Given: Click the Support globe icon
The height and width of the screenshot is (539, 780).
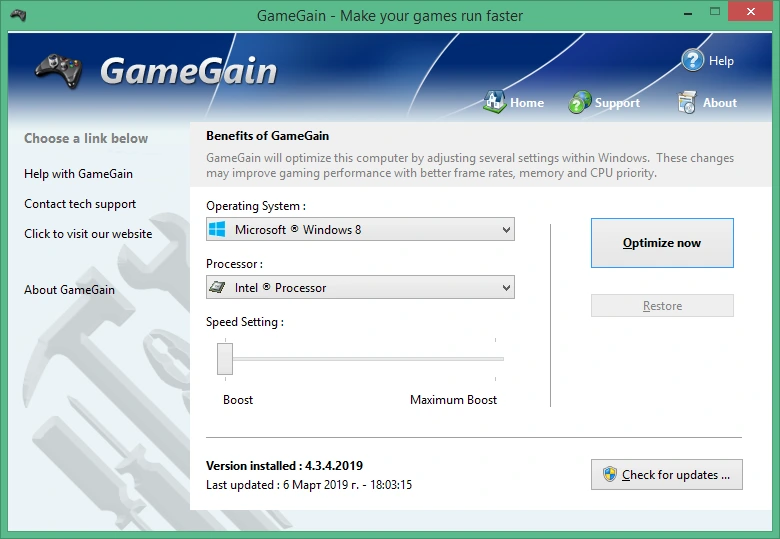Looking at the screenshot, I should (580, 102).
